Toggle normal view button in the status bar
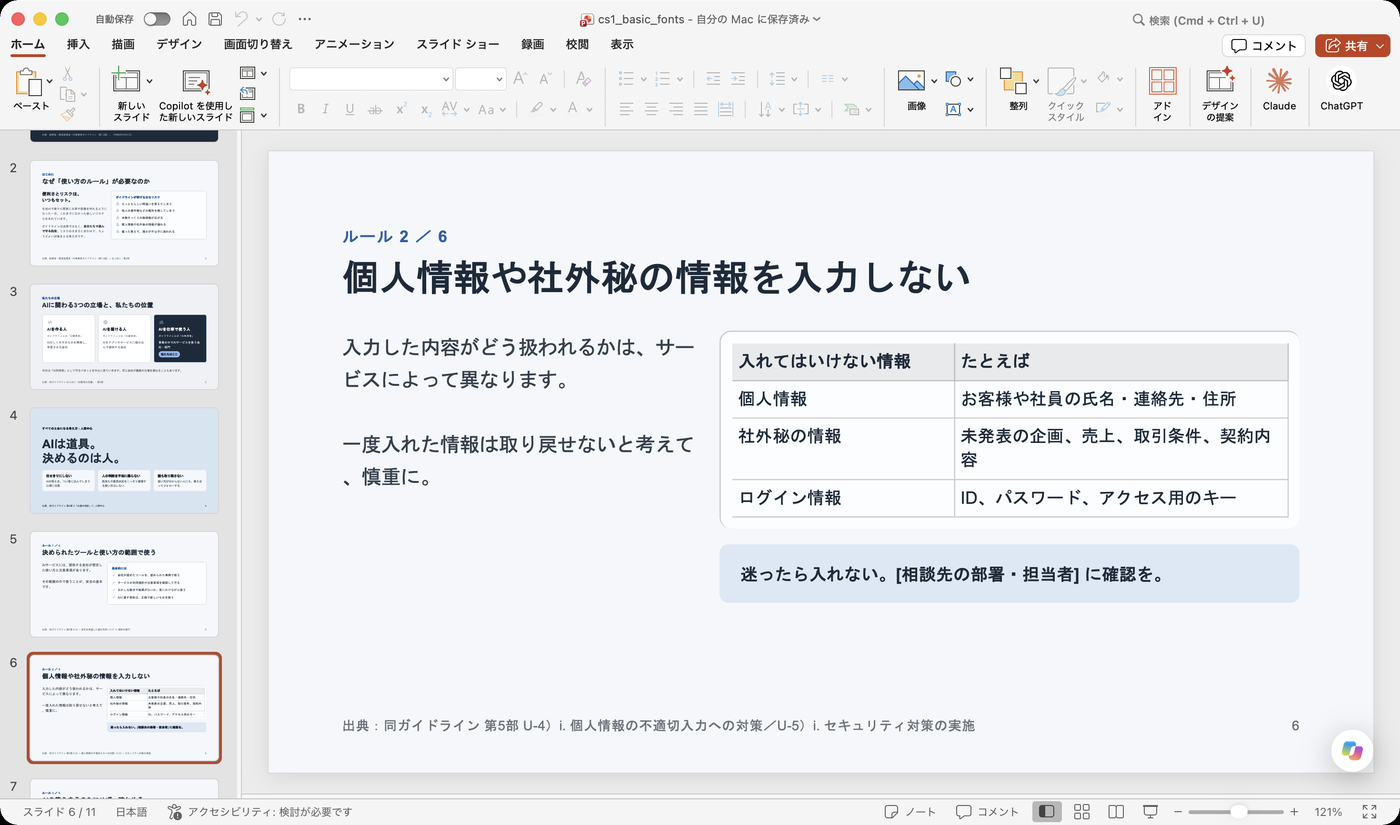 click(x=1046, y=811)
